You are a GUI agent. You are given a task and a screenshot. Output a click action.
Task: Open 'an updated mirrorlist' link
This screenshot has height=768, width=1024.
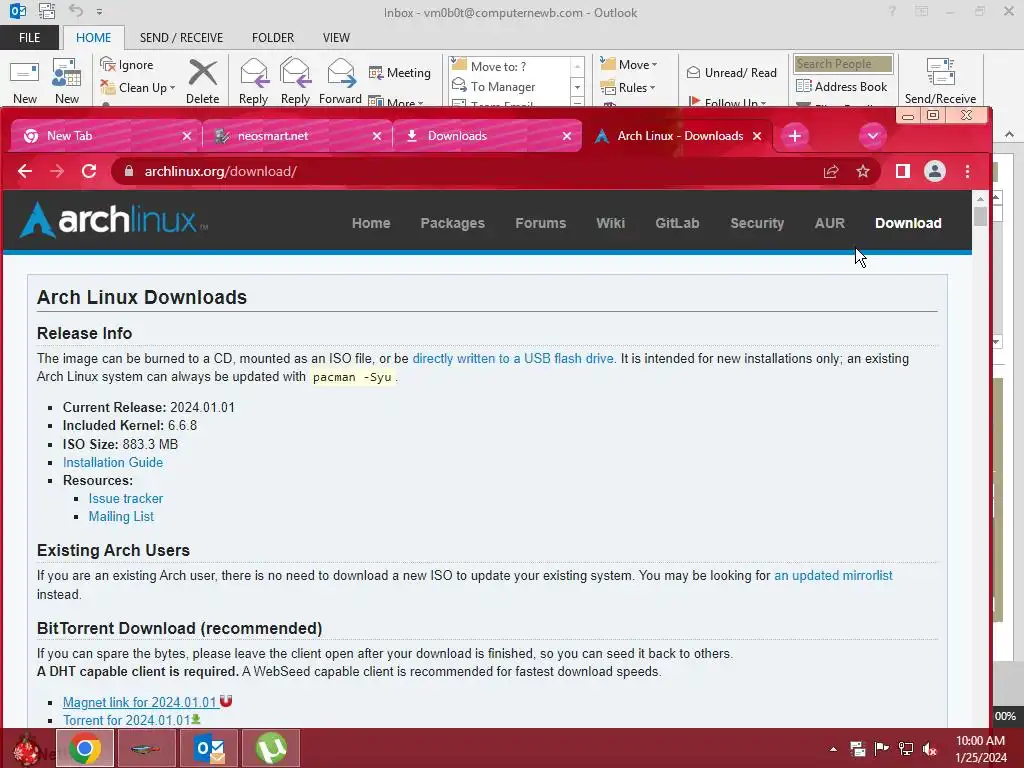(833, 575)
